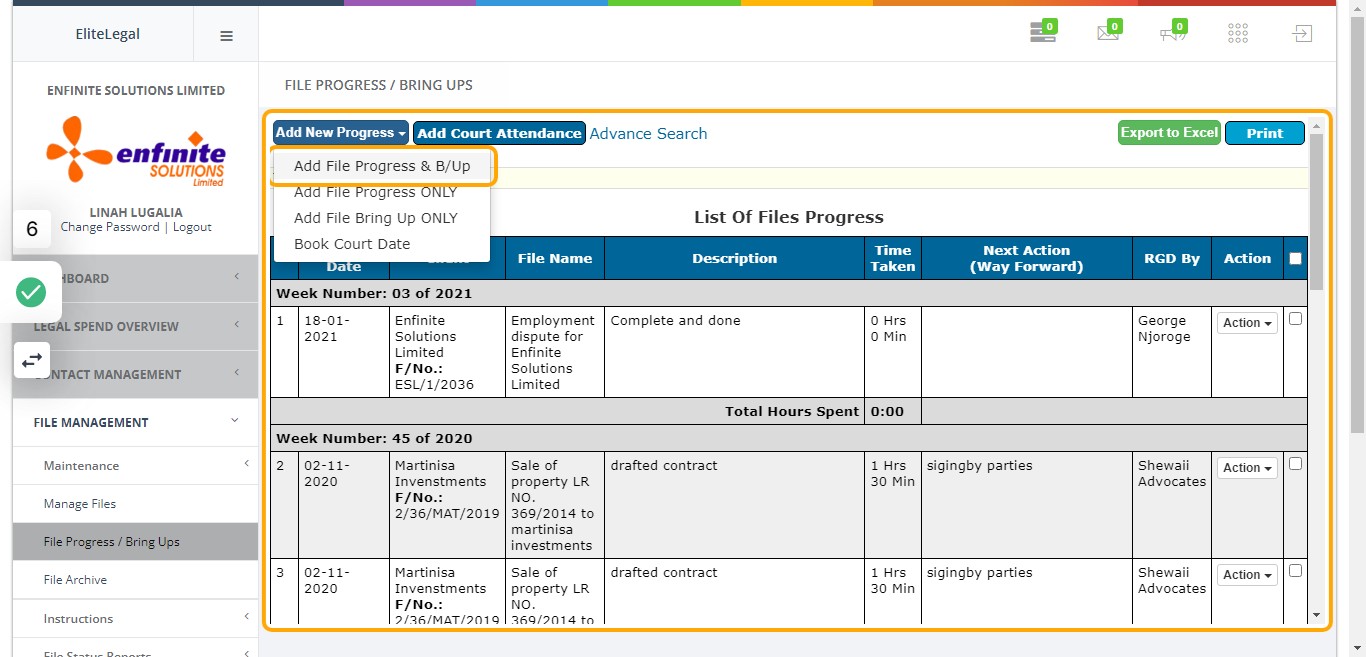1366x657 pixels.
Task: Click the Logout link
Action: [x=192, y=227]
